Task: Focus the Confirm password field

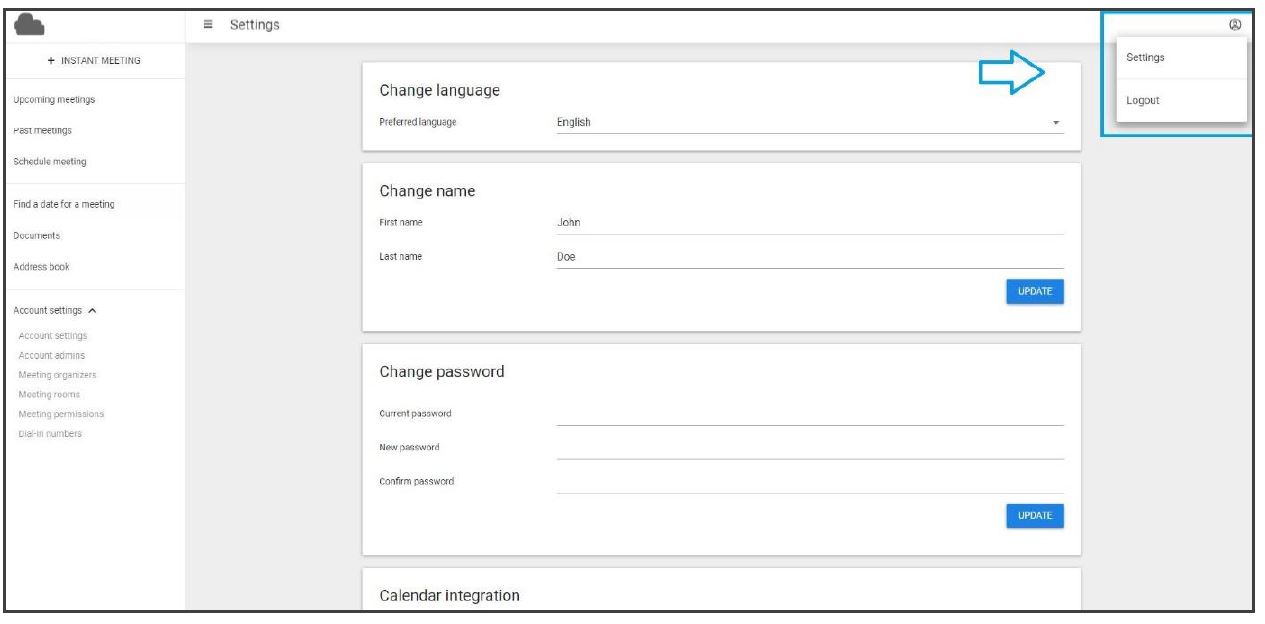Action: coord(809,482)
